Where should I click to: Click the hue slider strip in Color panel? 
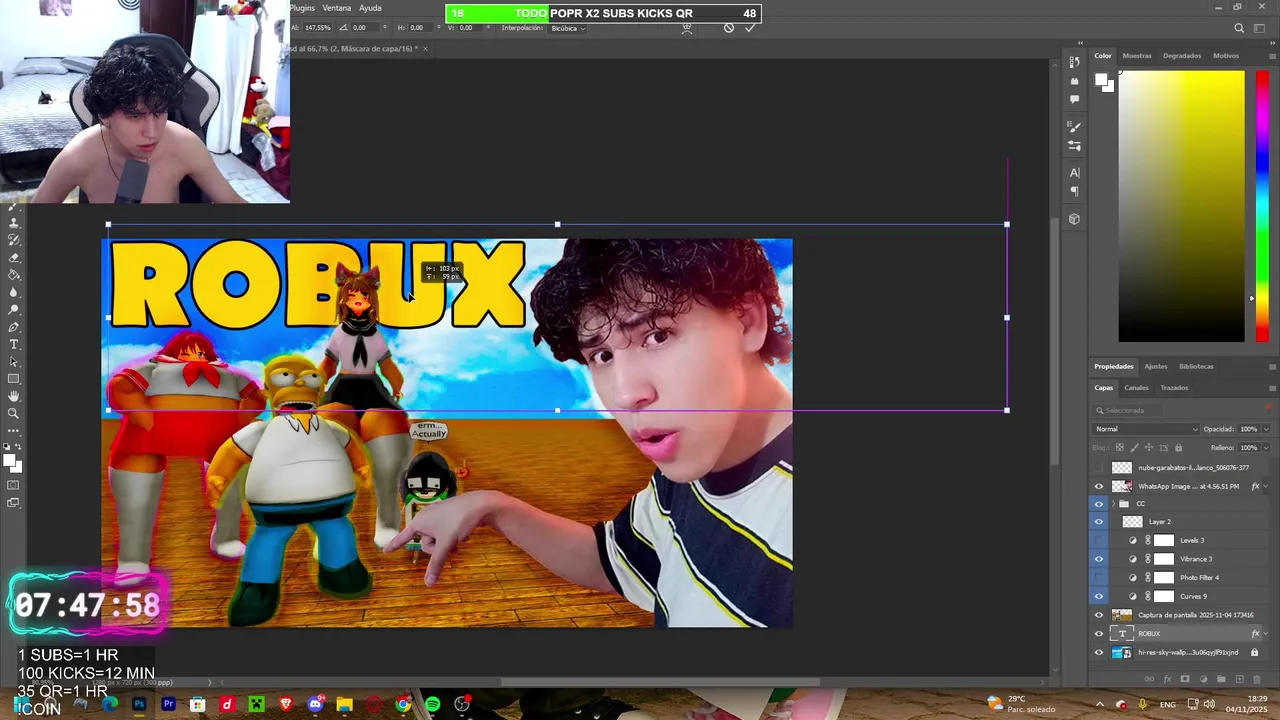coord(1262,207)
